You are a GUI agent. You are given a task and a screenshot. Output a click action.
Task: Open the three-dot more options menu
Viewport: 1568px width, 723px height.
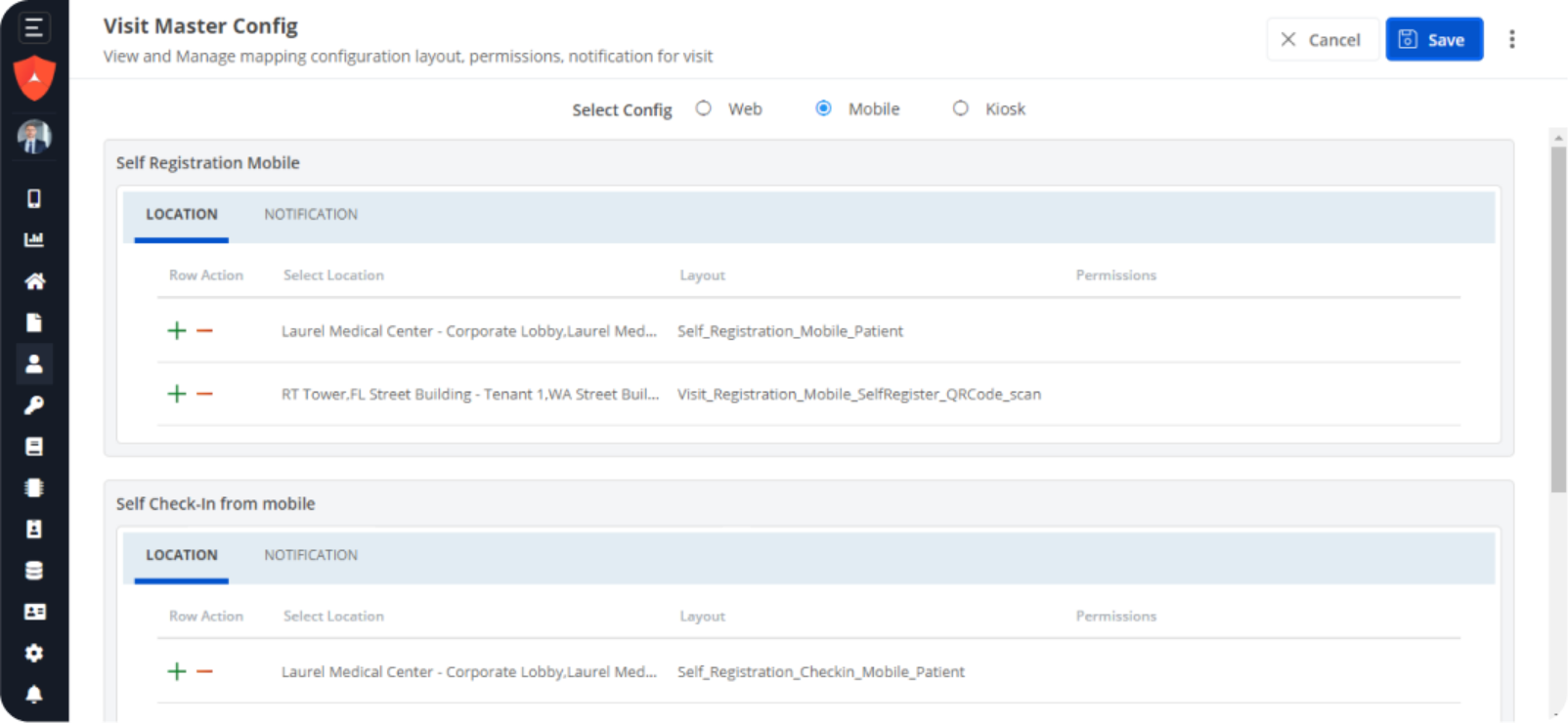1511,39
